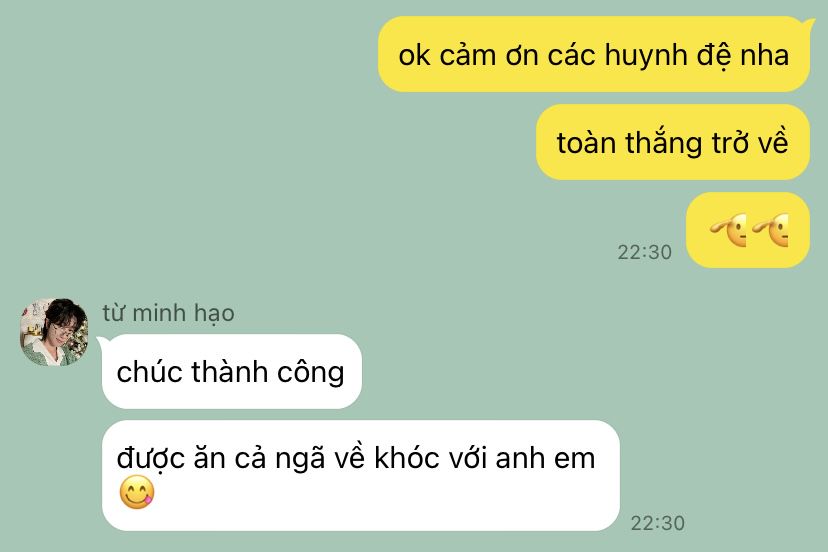The width and height of the screenshot is (828, 552).
Task: Click the word 'ok' in first yellow message
Action: coord(414,55)
